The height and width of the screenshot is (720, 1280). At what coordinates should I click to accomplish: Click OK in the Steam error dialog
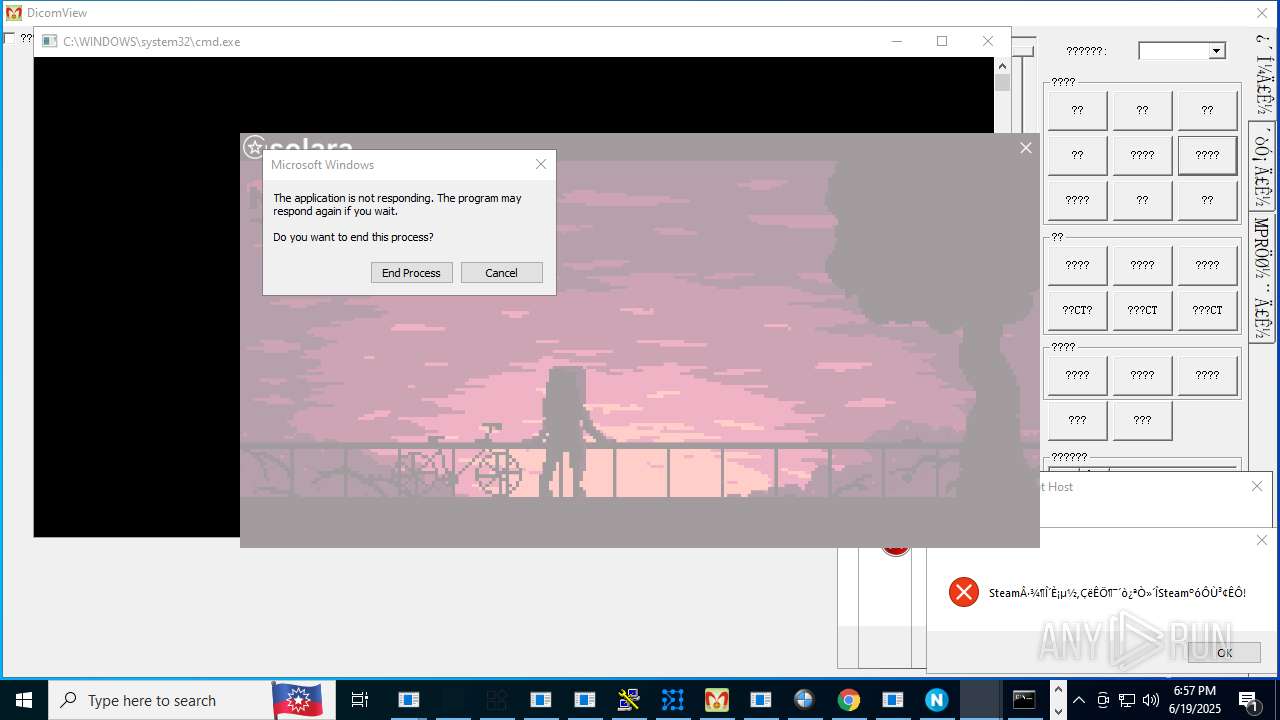[x=1224, y=652]
